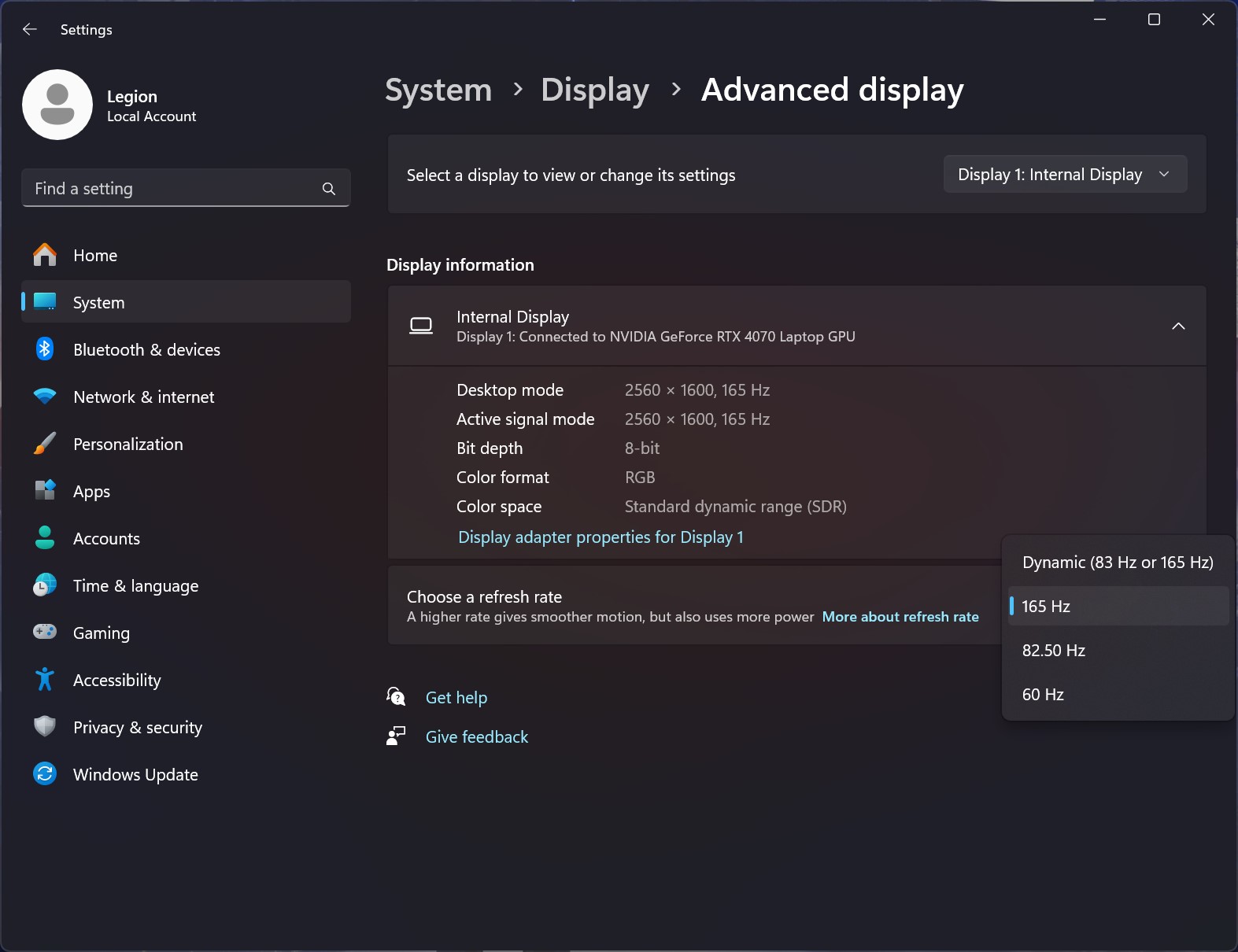Viewport: 1238px width, 952px height.
Task: Click the Windows Update refresh icon
Action: click(x=45, y=774)
